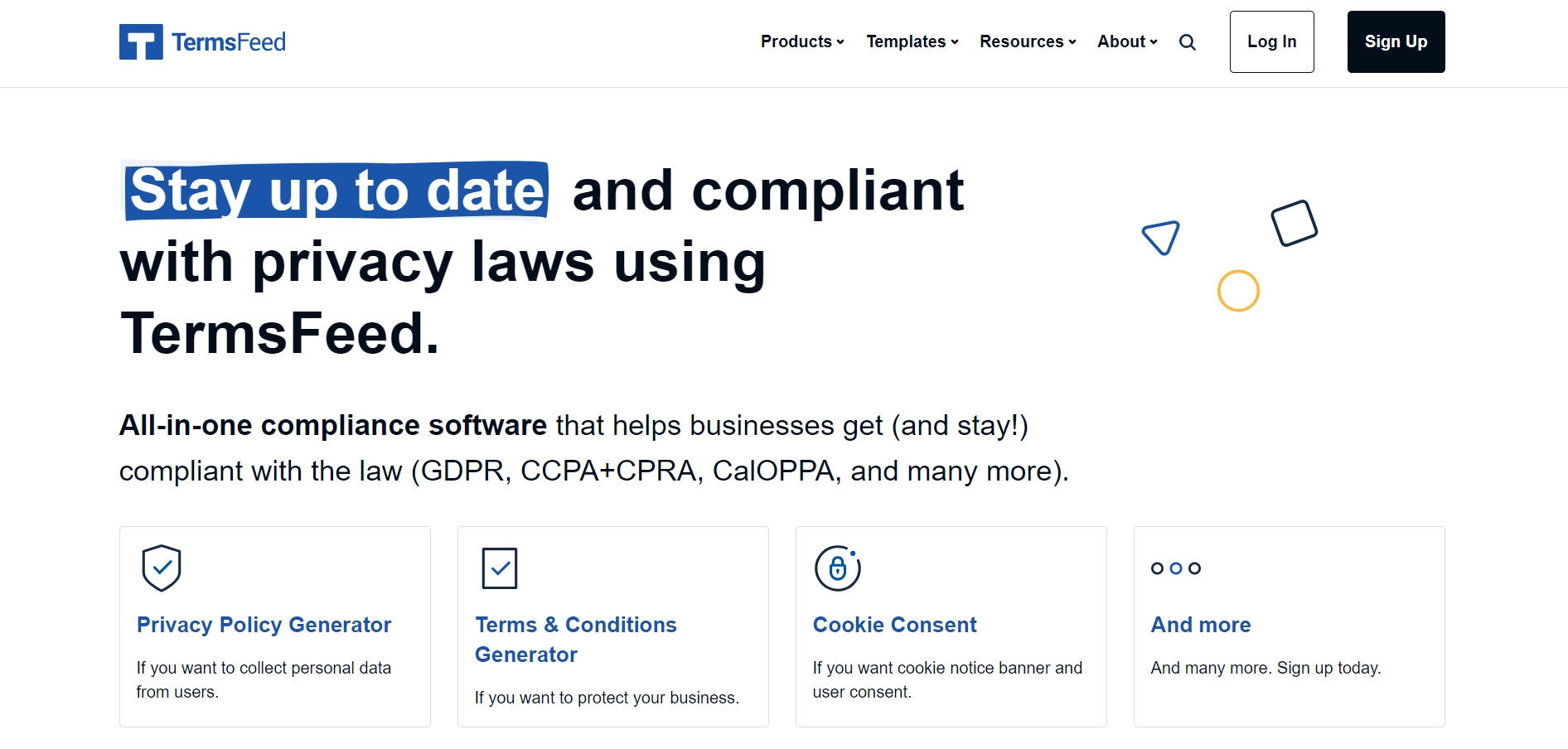Open the Terms & Conditions Generator link
This screenshot has width=1568, height=749.
coord(575,640)
